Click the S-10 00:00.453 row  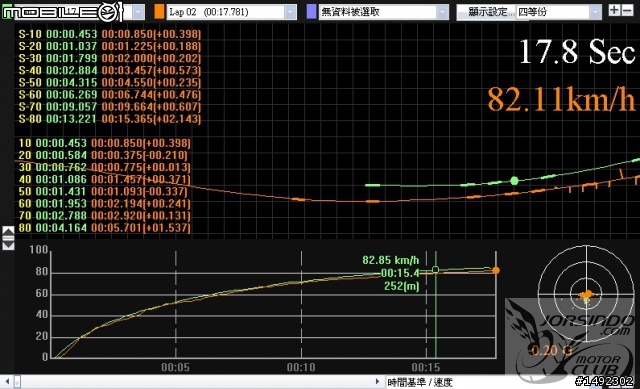[x=110, y=34]
